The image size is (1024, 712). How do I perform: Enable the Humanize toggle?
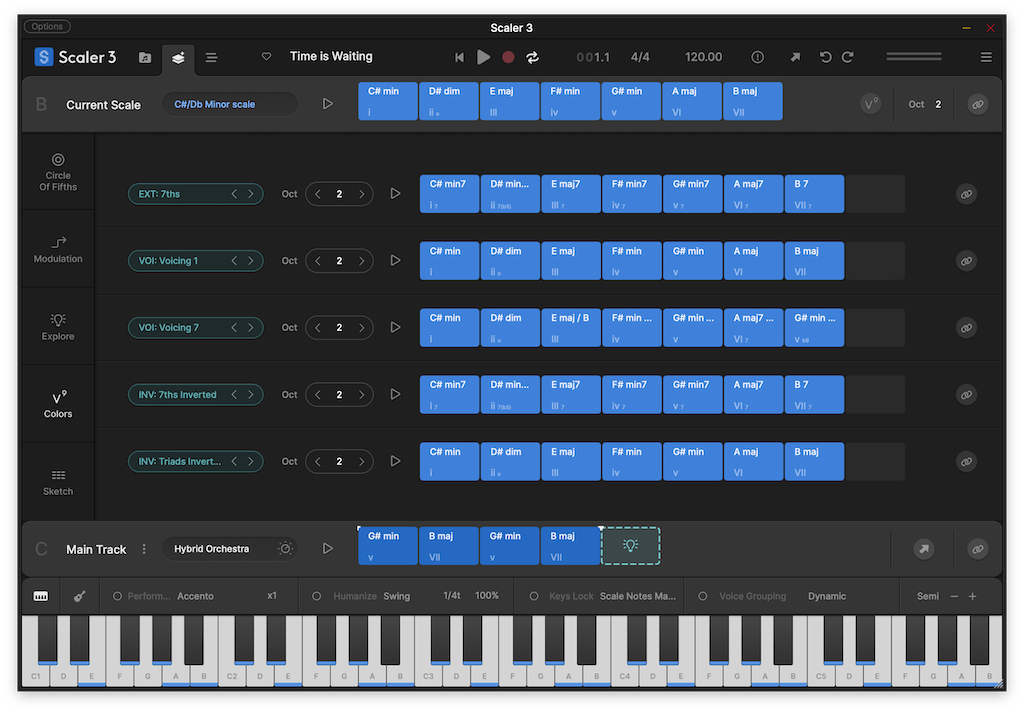(317, 596)
